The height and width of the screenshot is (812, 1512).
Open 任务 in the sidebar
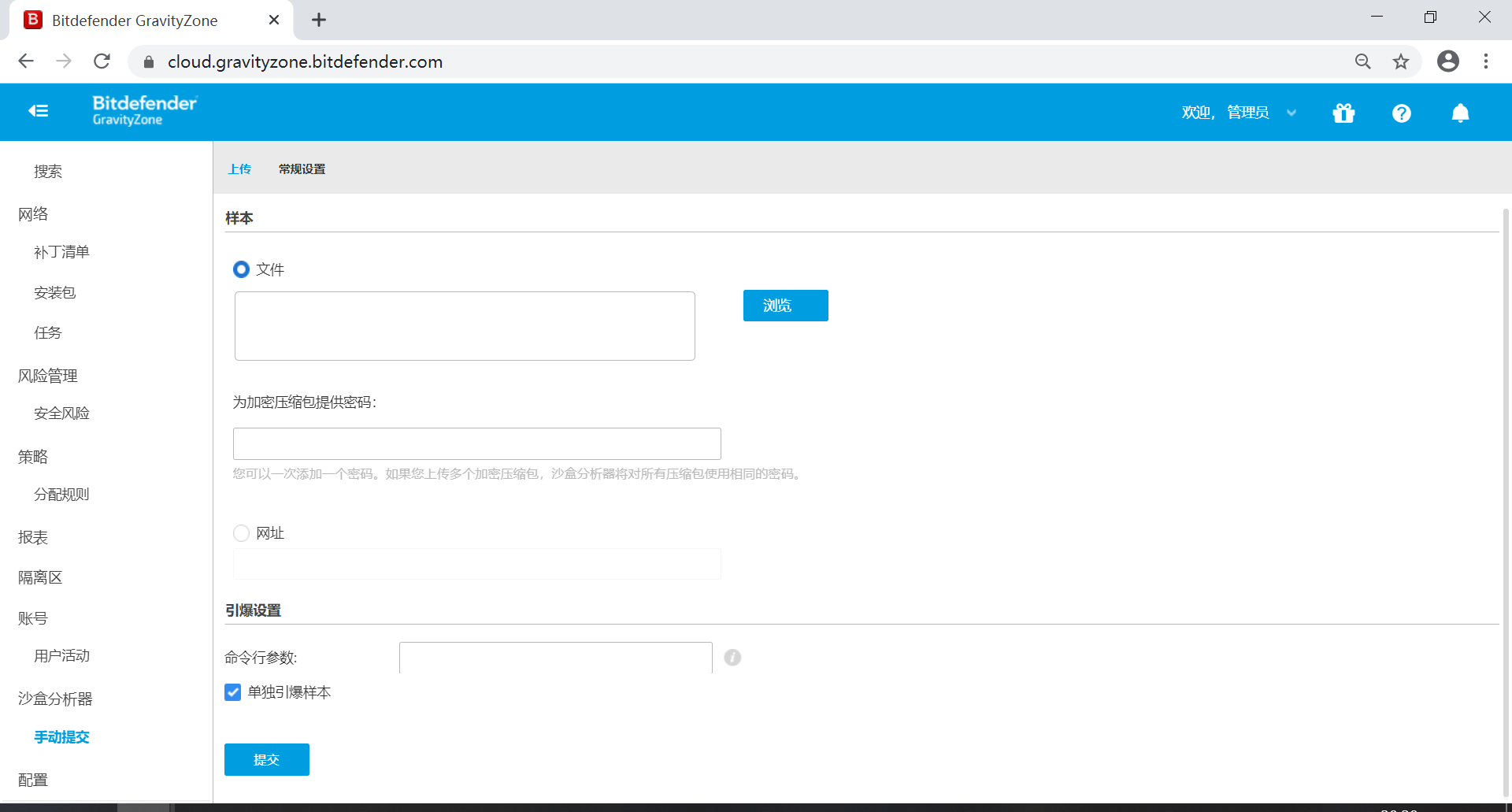(x=47, y=332)
